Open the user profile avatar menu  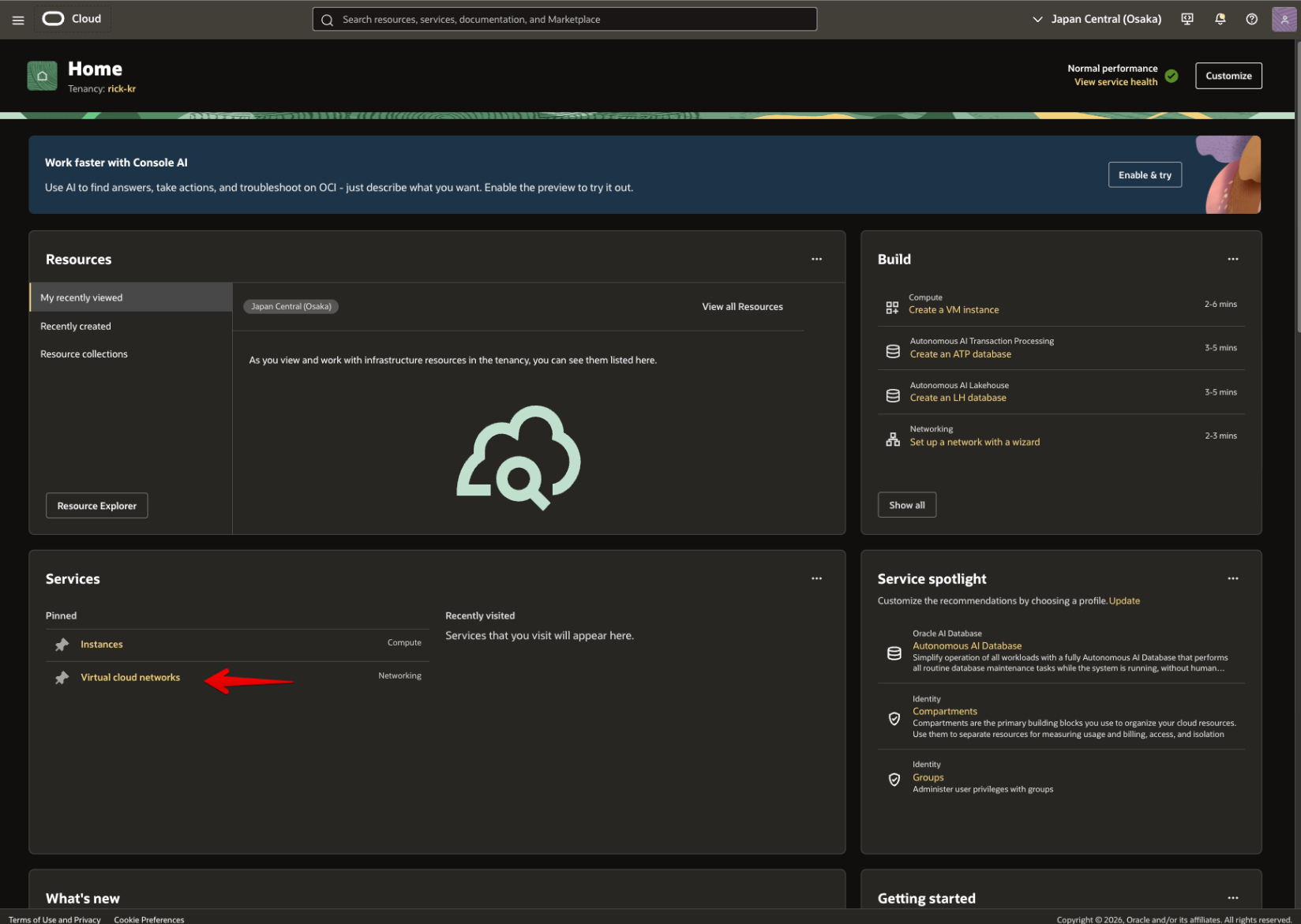pyautogui.click(x=1284, y=19)
